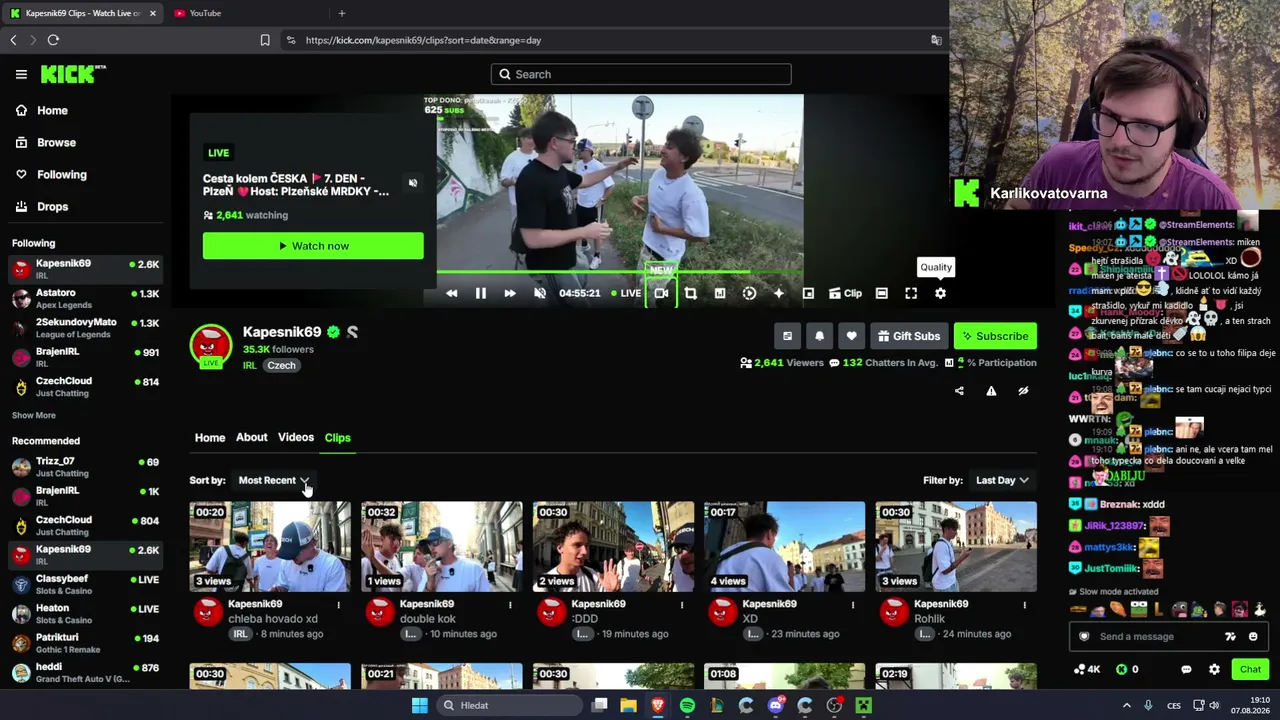1280x720 pixels.
Task: Rewind the live stream player
Action: click(451, 293)
